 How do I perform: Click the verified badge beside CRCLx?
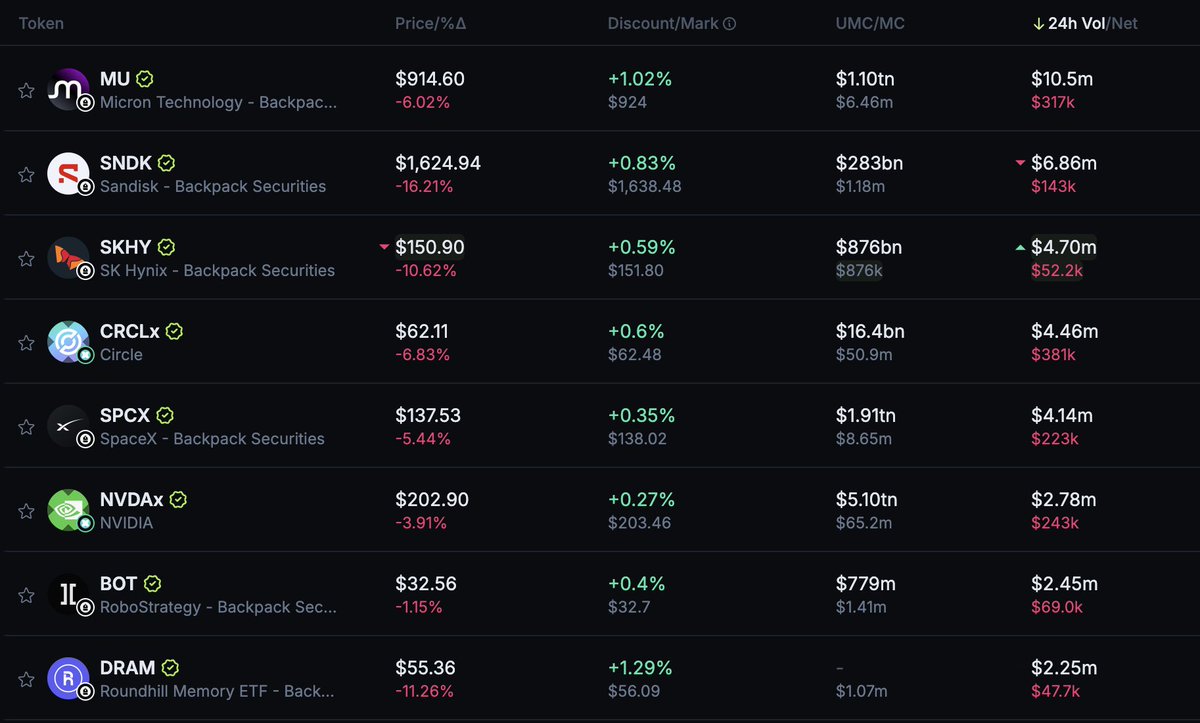174,331
